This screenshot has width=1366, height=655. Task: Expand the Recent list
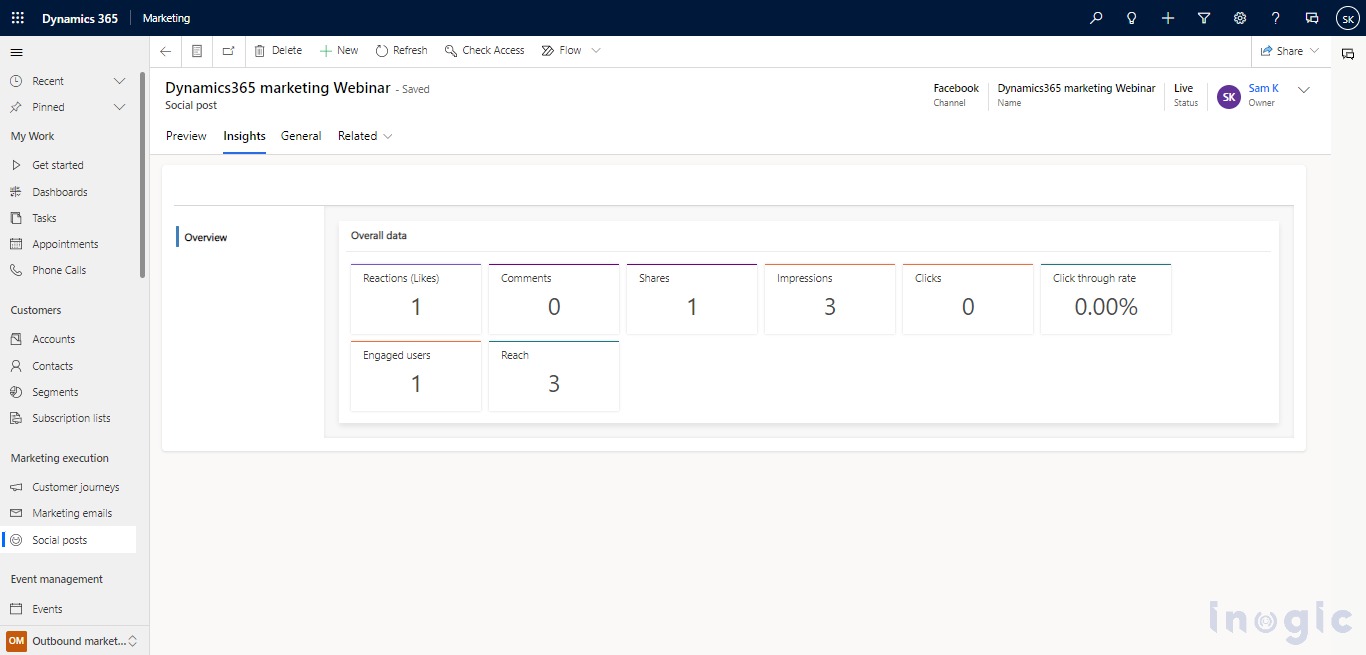click(x=119, y=81)
